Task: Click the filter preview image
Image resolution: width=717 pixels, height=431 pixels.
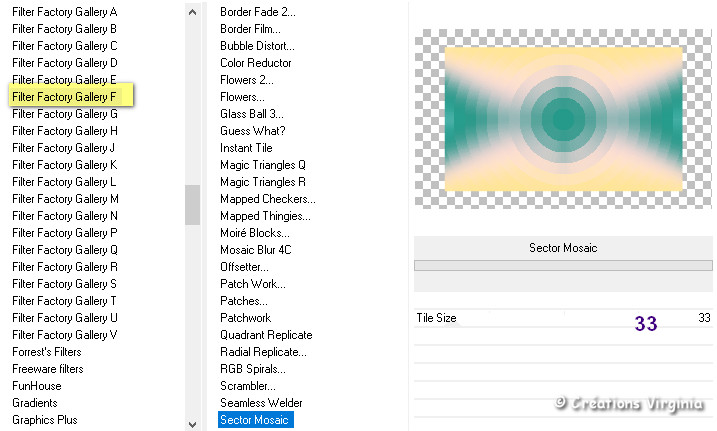Action: (x=562, y=119)
